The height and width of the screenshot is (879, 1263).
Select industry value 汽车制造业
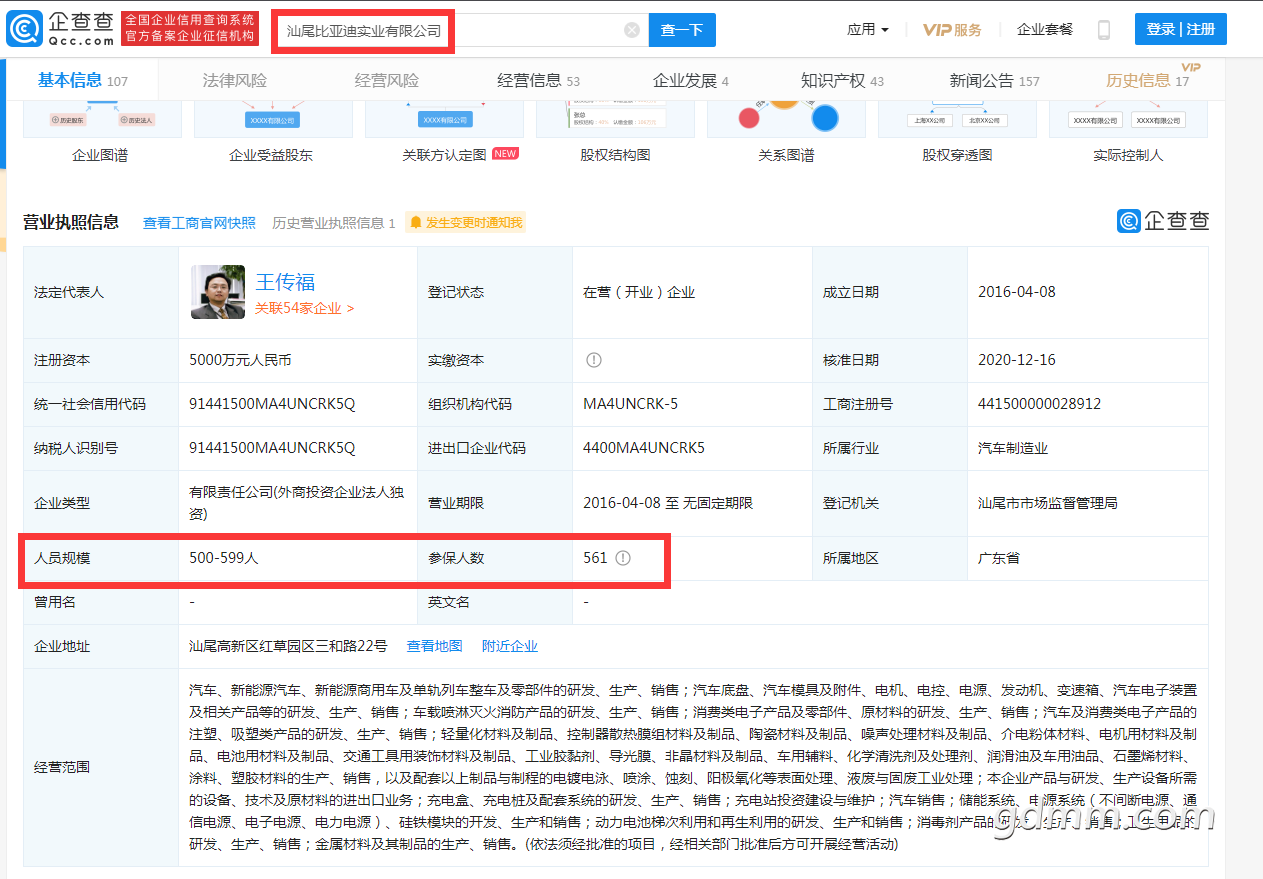1013,448
